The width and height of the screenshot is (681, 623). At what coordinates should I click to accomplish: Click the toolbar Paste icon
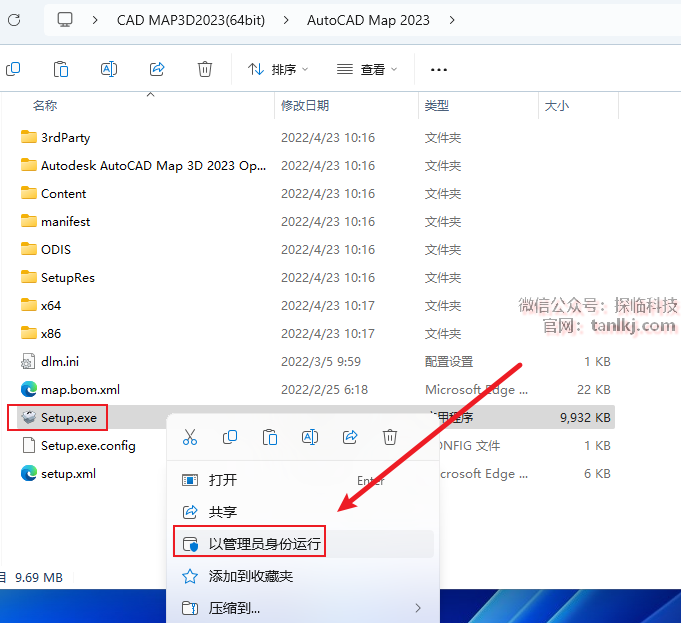click(x=61, y=69)
